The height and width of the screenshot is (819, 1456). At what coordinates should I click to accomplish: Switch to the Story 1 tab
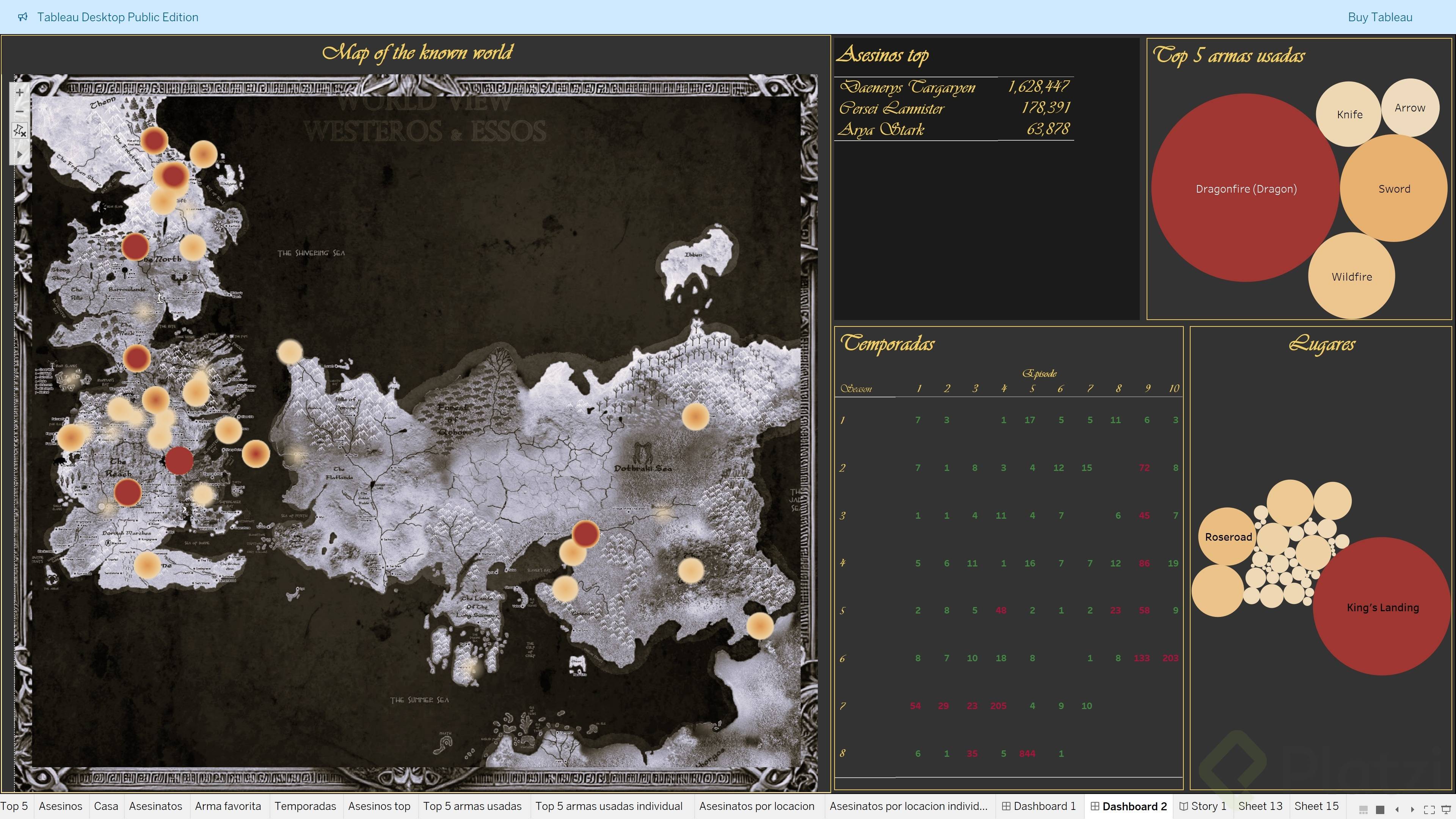[x=1202, y=806]
